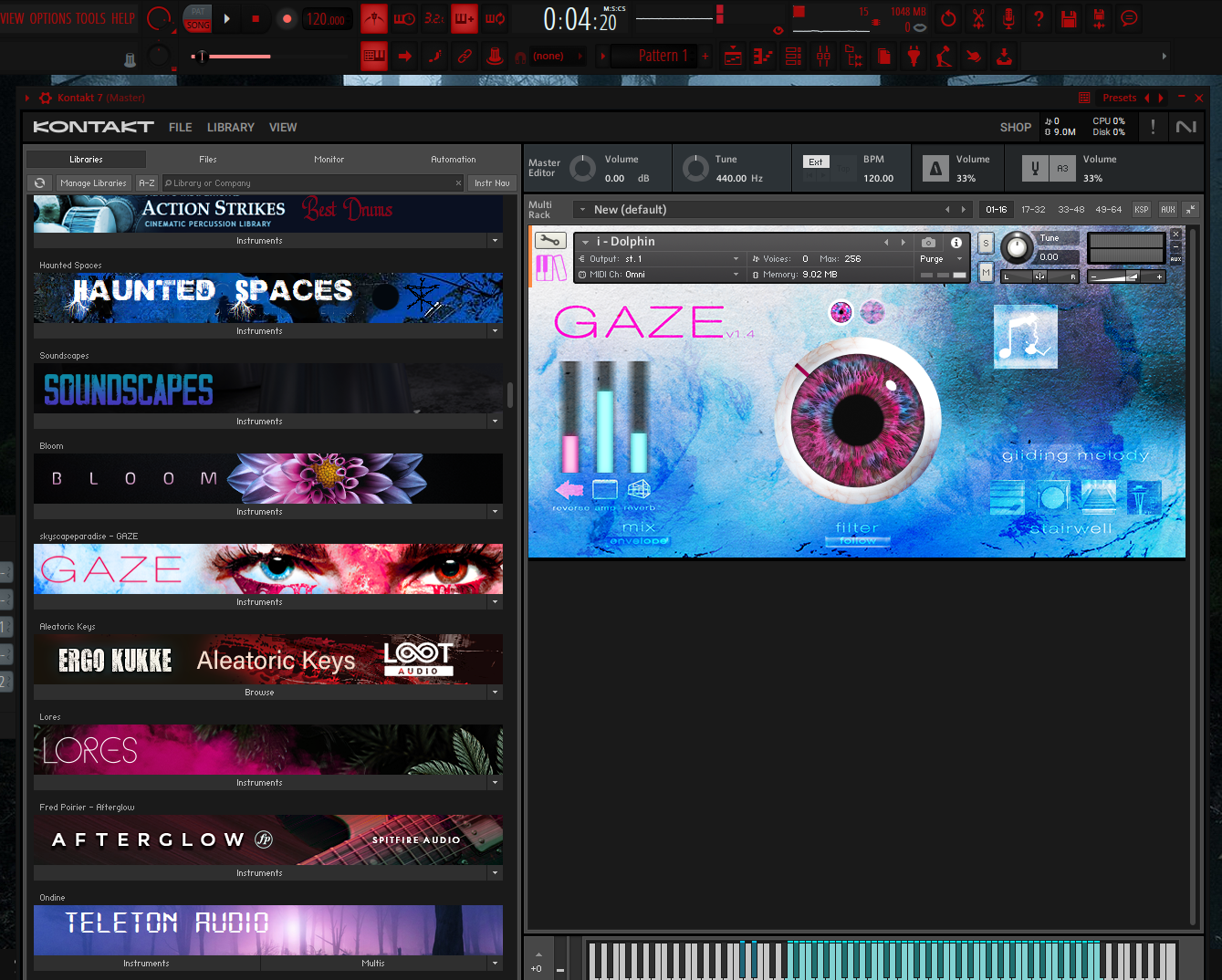Click the red save project floppy icon
Screen dimensions: 1222x980
click(x=1069, y=18)
